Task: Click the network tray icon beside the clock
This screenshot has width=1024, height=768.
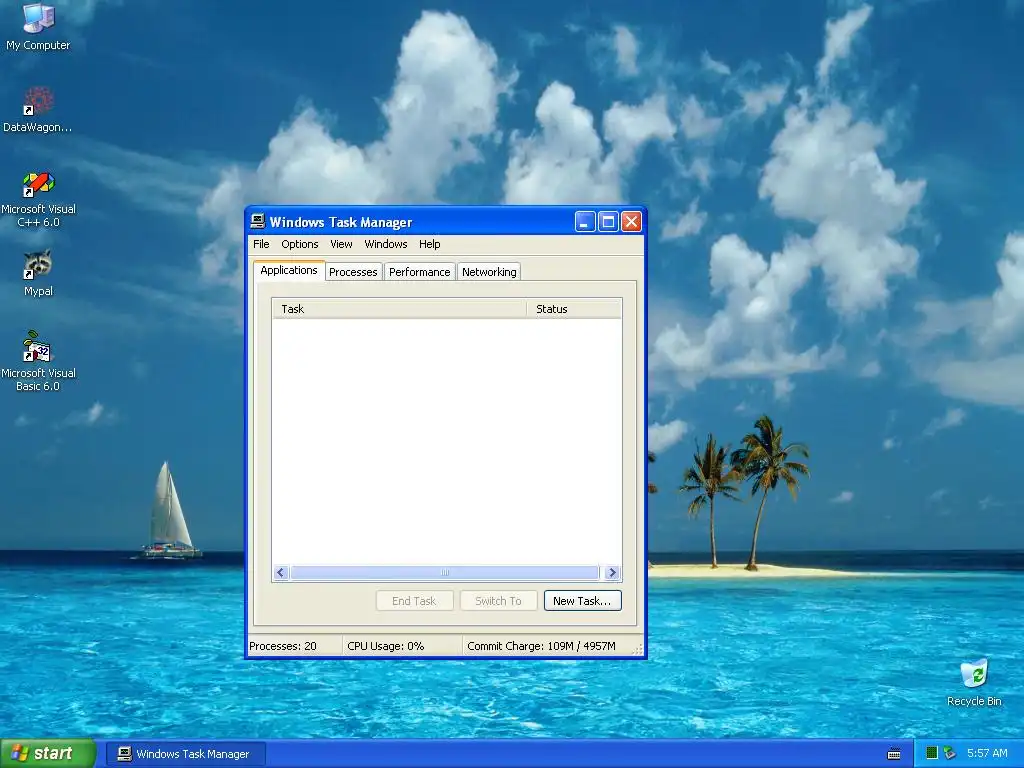Action: [x=950, y=753]
